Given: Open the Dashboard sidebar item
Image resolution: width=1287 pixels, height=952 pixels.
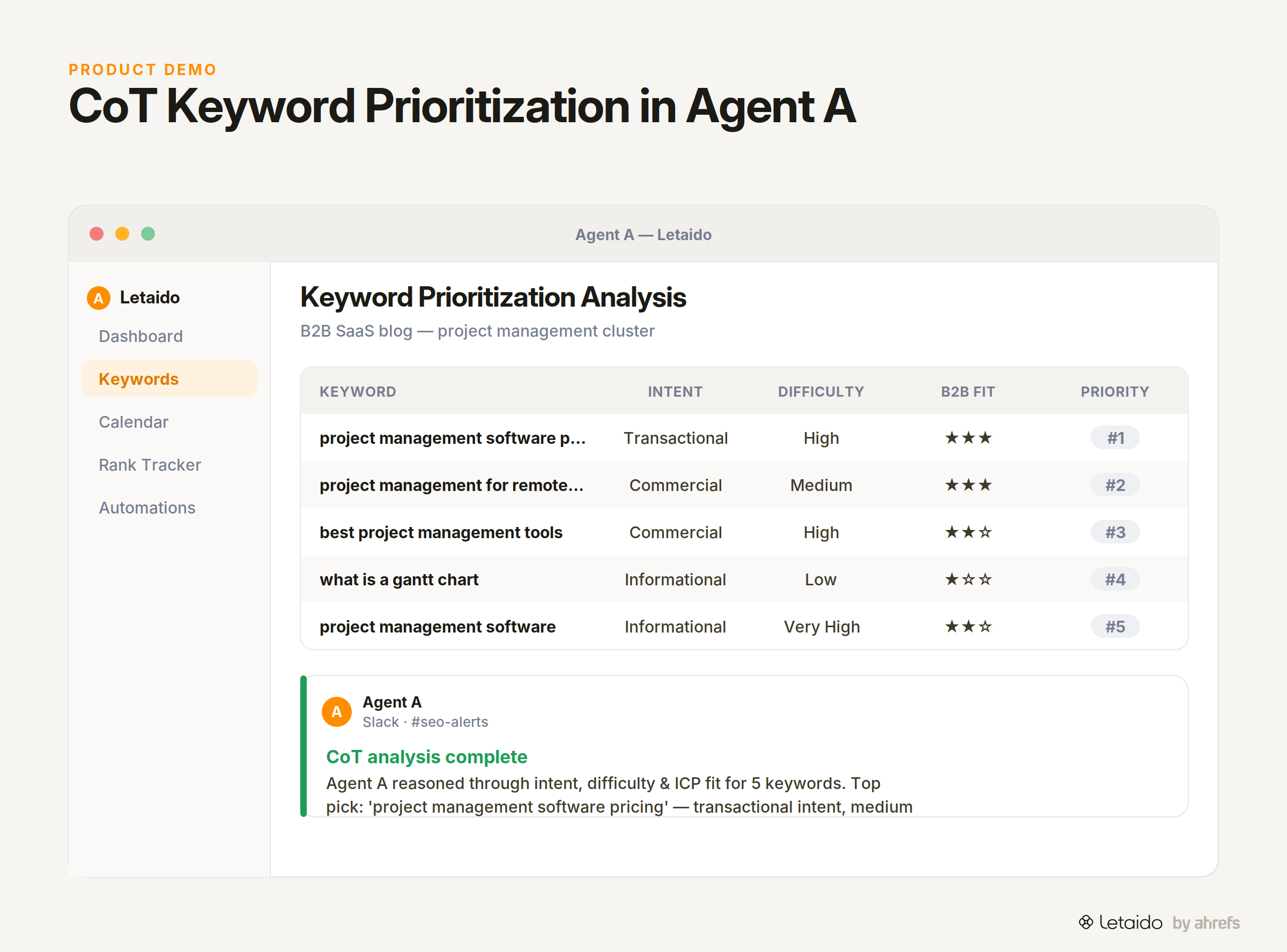Looking at the screenshot, I should tap(140, 336).
